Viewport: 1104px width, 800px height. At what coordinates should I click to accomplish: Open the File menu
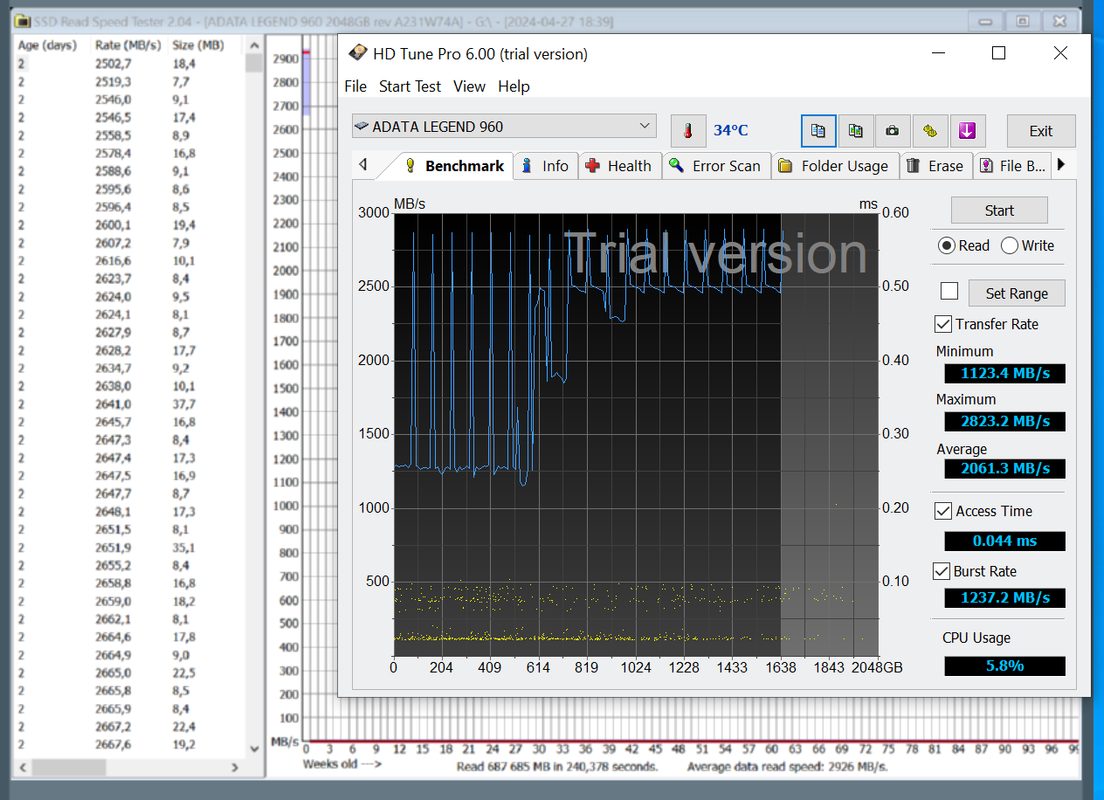(356, 86)
